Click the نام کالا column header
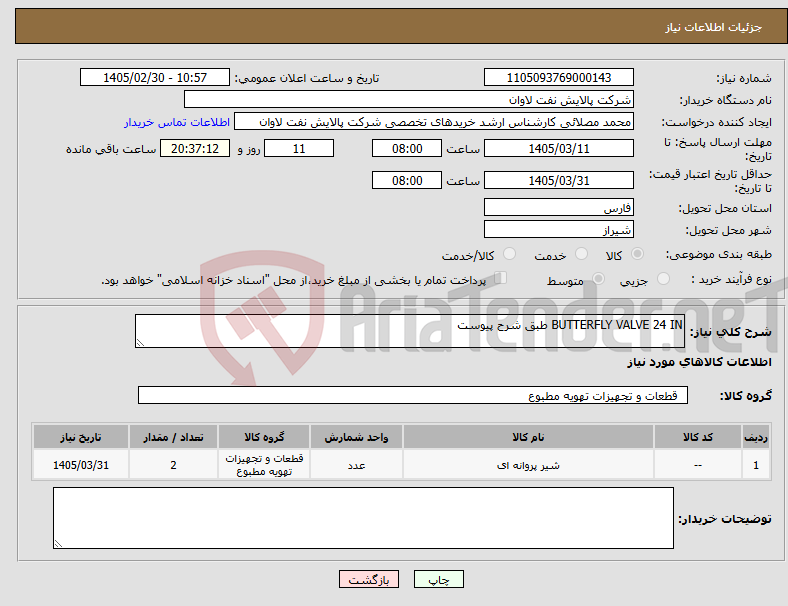This screenshot has height=606, width=788. [x=528, y=437]
